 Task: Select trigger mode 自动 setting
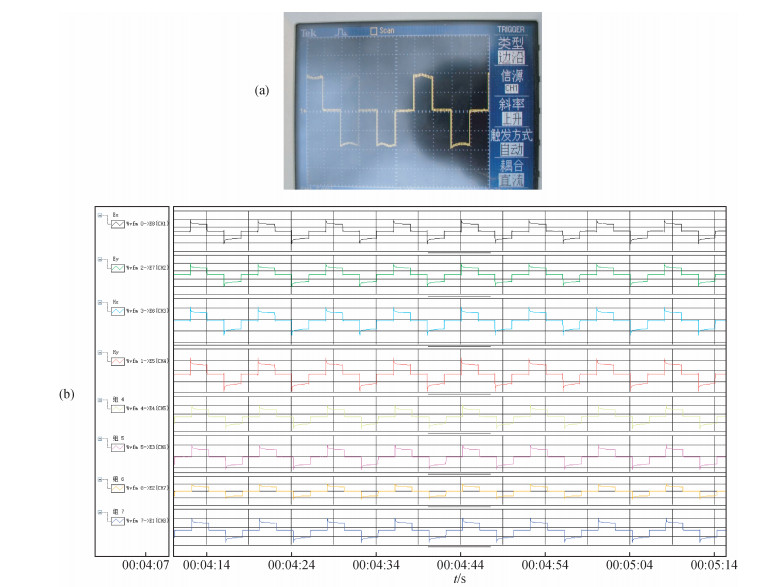coord(511,150)
